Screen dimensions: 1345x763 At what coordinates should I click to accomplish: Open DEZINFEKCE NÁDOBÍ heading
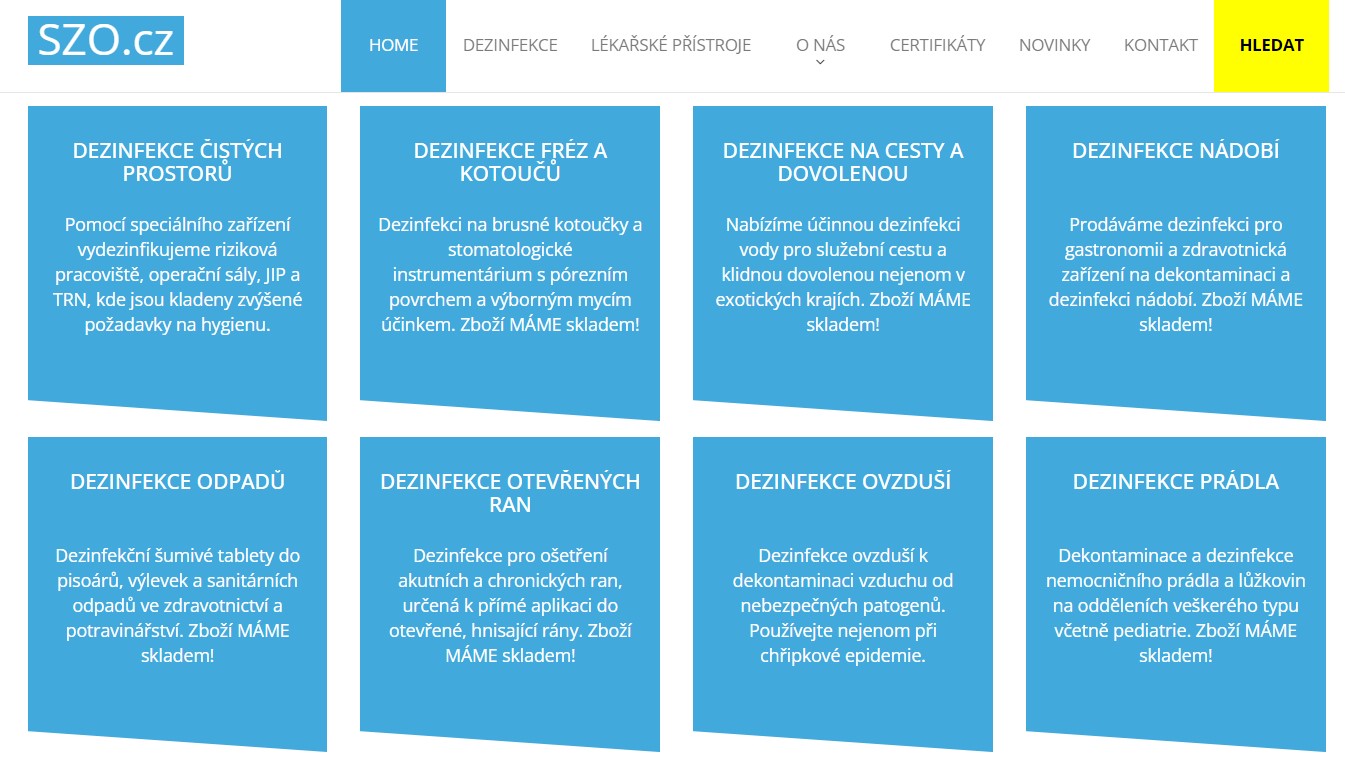click(1176, 151)
